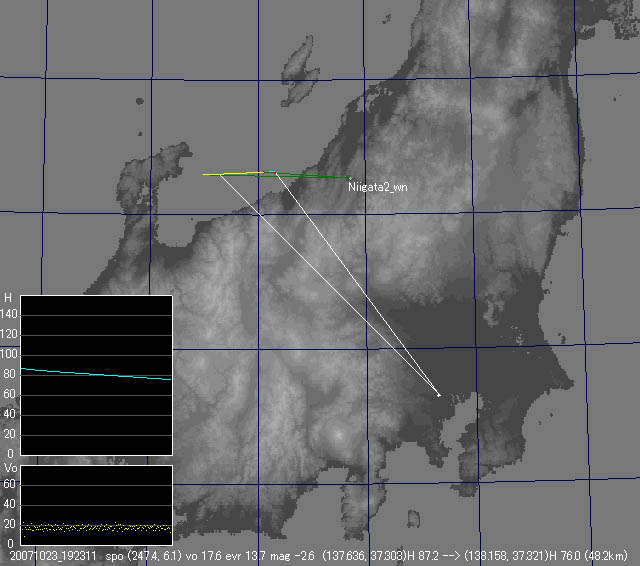
Task: Select the 100 tick label on H axis
Action: click(9, 354)
